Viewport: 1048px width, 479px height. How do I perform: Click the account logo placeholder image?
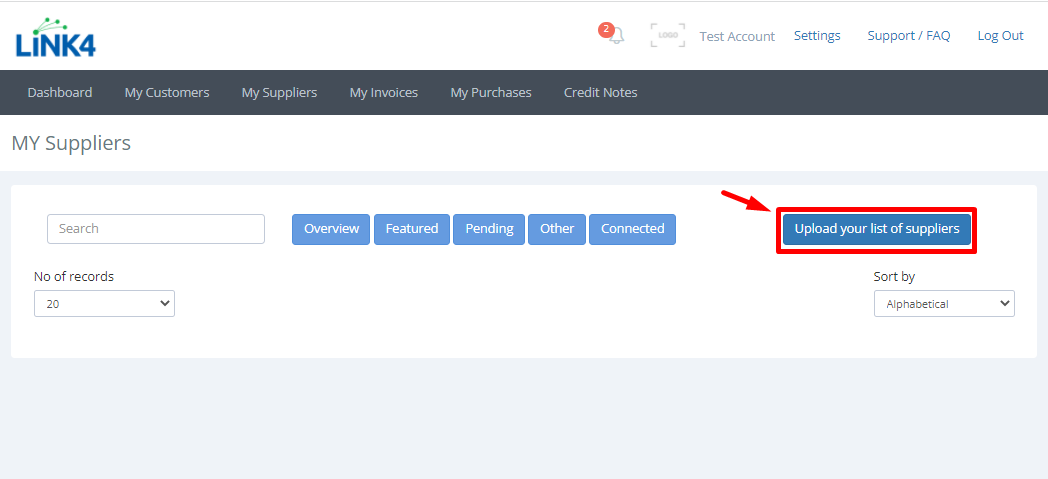(x=668, y=35)
